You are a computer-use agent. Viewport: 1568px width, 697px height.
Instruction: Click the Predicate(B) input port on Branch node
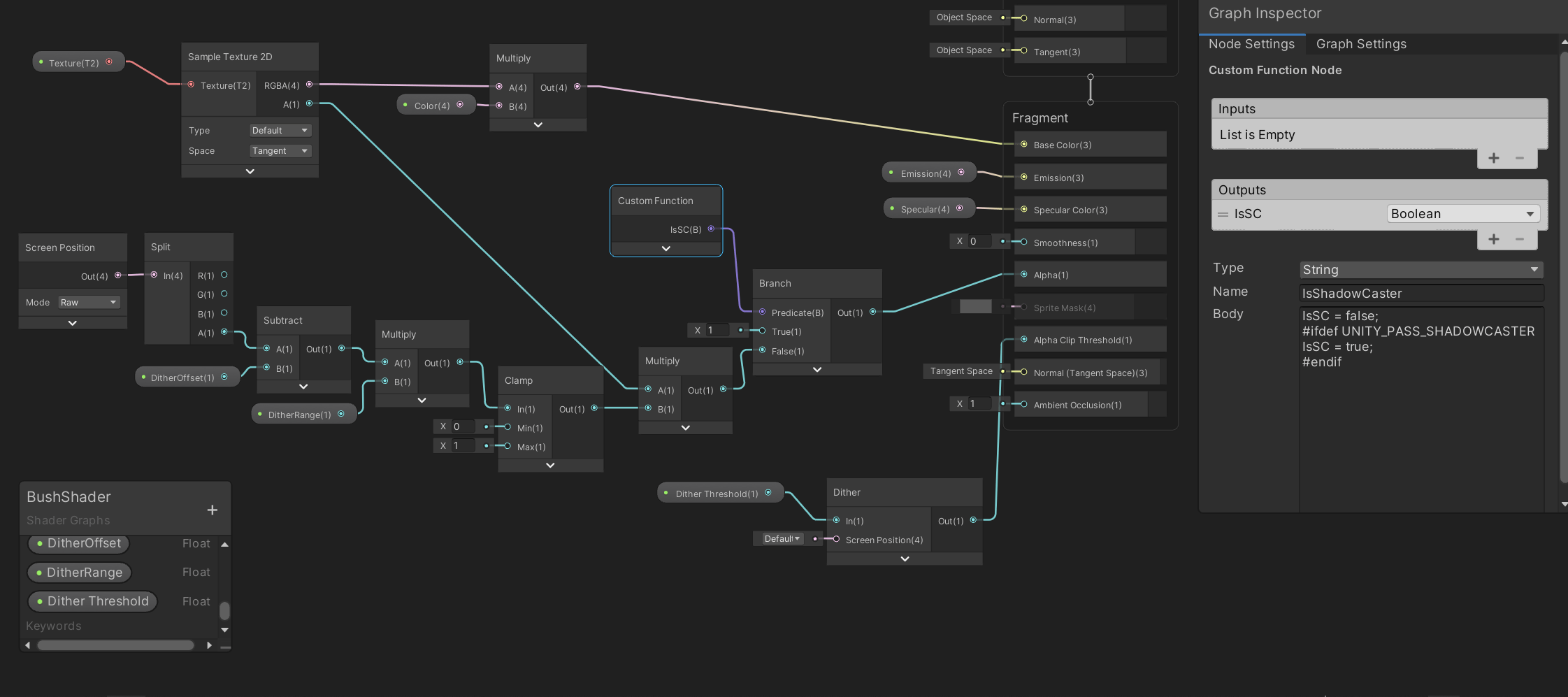click(x=761, y=312)
